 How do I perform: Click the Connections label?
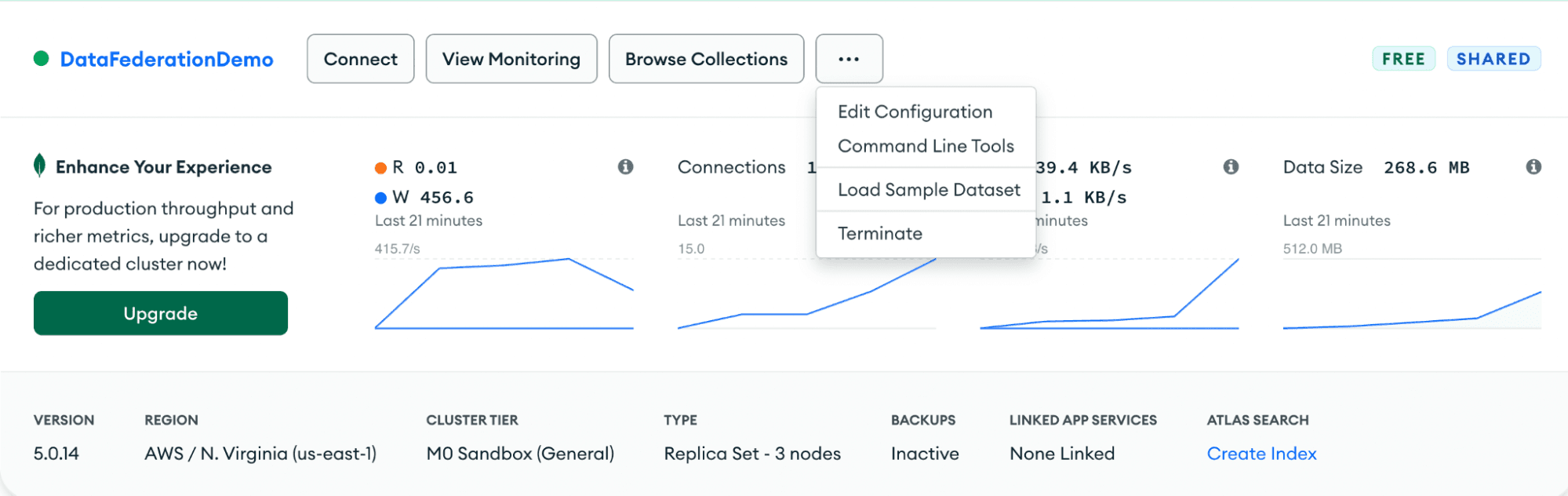(731, 167)
